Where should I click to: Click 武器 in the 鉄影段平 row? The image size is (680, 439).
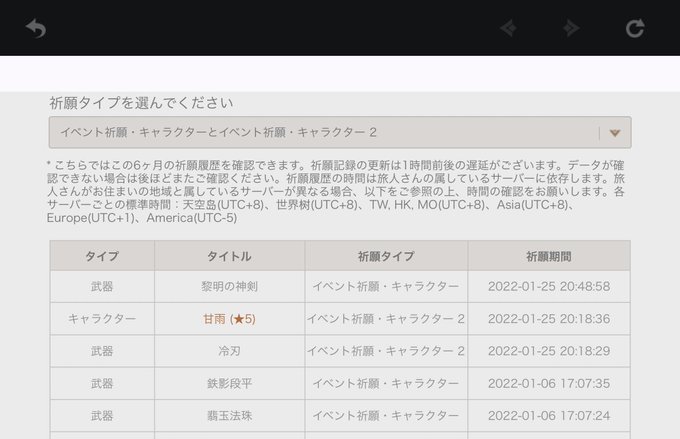(102, 383)
